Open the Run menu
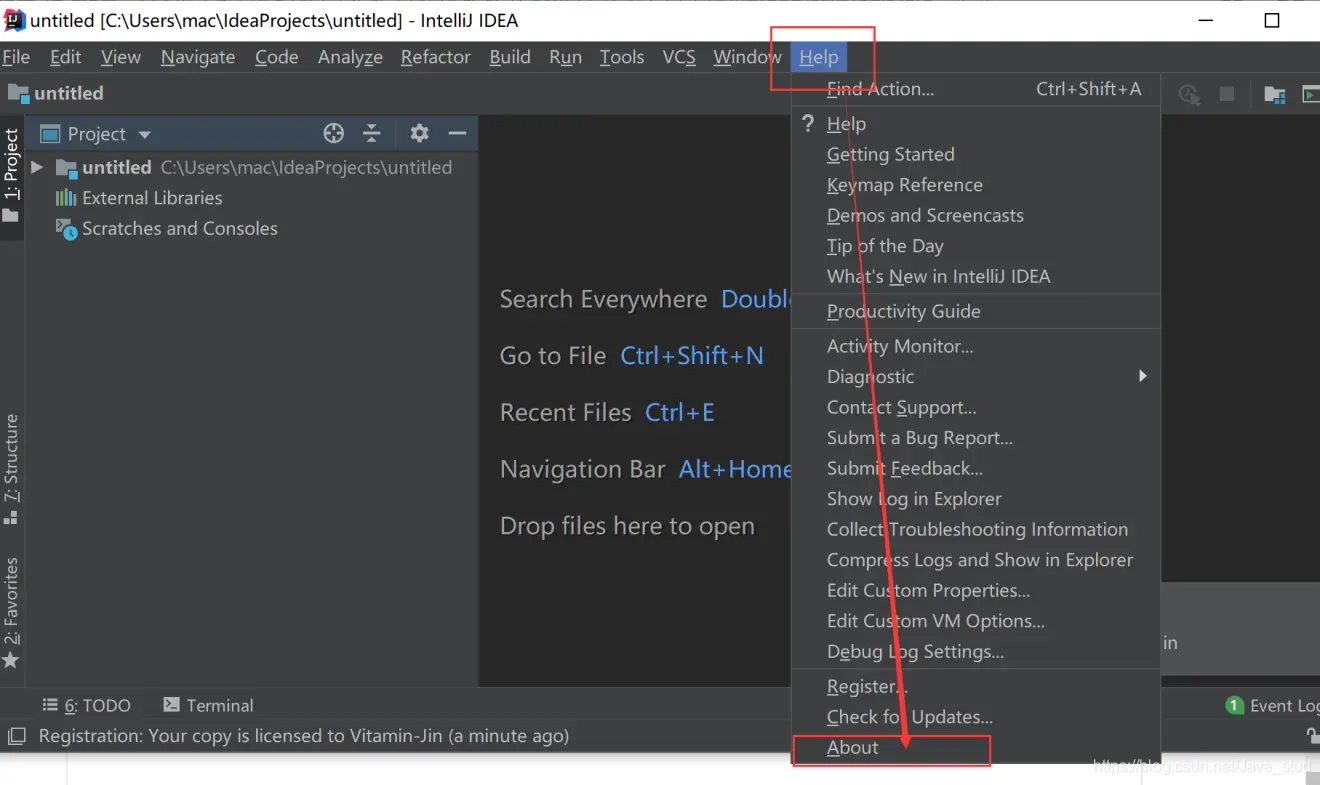The image size is (1320, 785). point(565,57)
